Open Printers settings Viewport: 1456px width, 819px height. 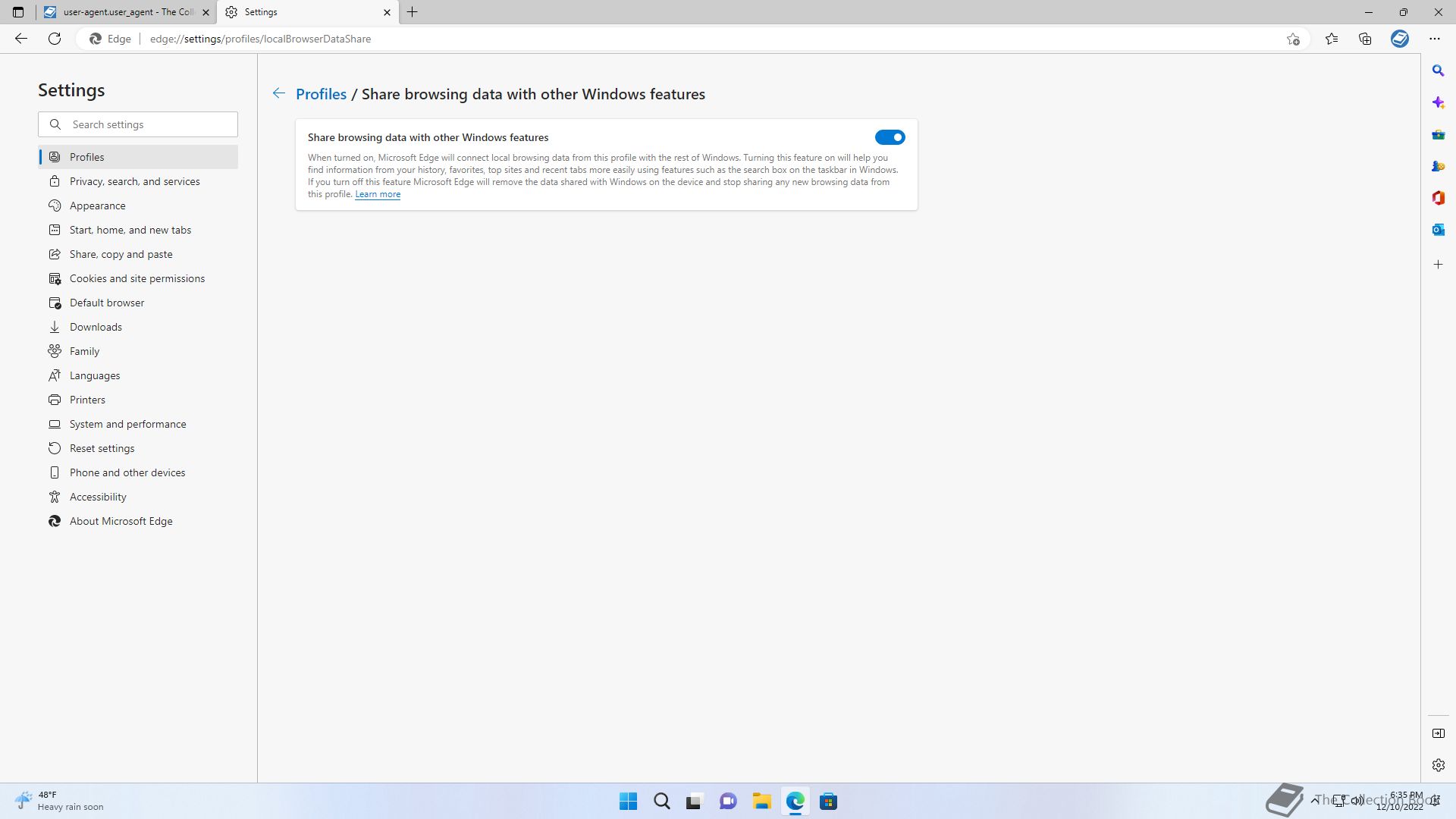point(138,400)
